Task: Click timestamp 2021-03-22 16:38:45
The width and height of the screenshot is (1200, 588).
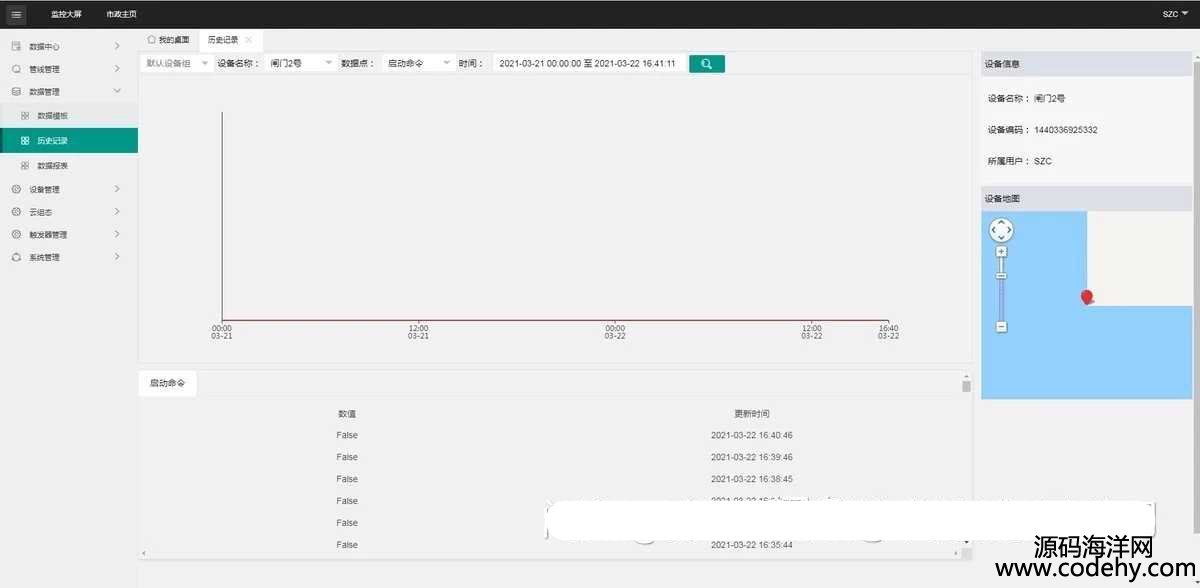Action: coord(752,479)
